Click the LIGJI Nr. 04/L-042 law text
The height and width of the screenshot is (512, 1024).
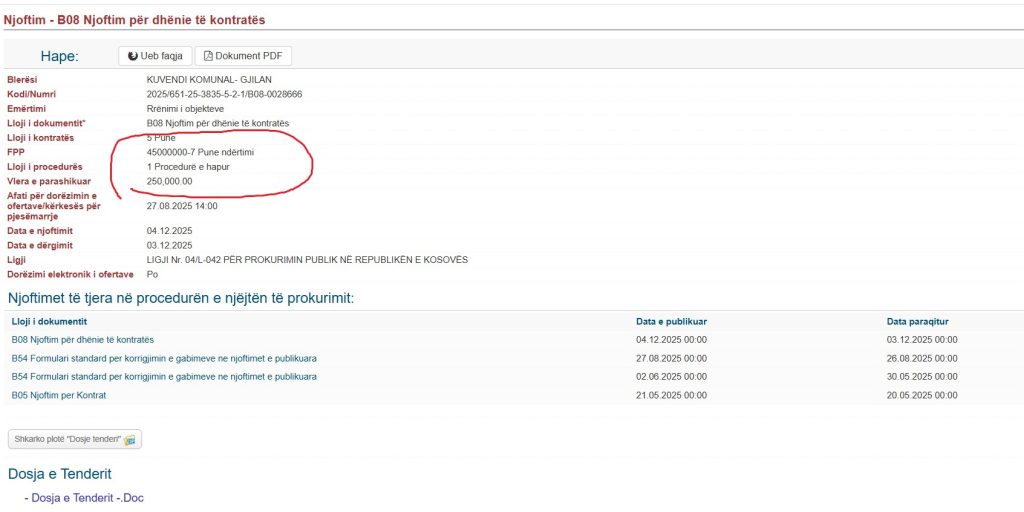[x=307, y=260]
